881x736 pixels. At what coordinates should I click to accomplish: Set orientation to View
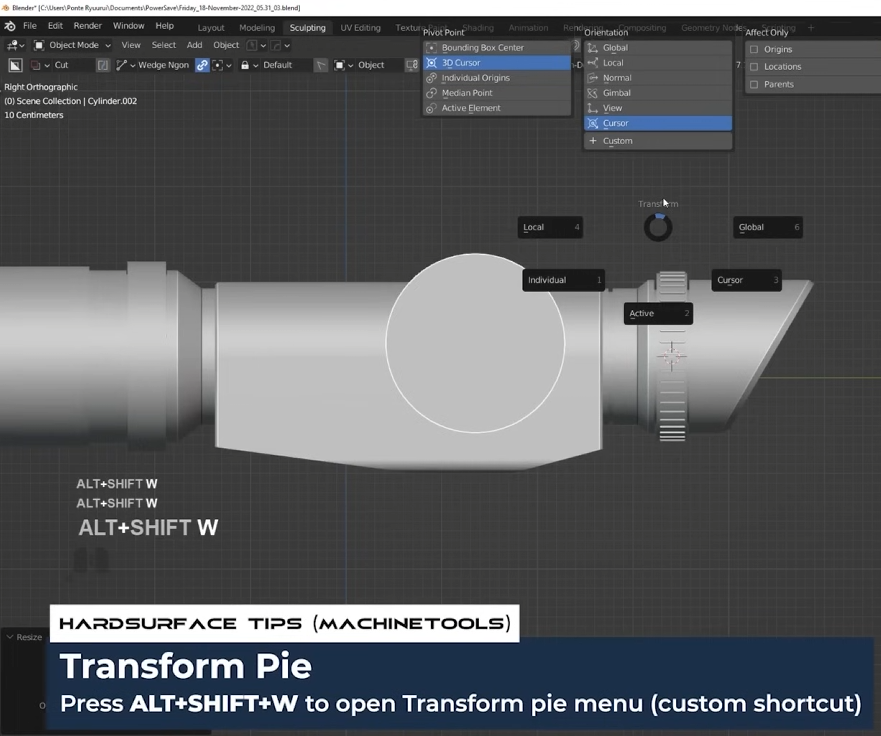[658, 108]
